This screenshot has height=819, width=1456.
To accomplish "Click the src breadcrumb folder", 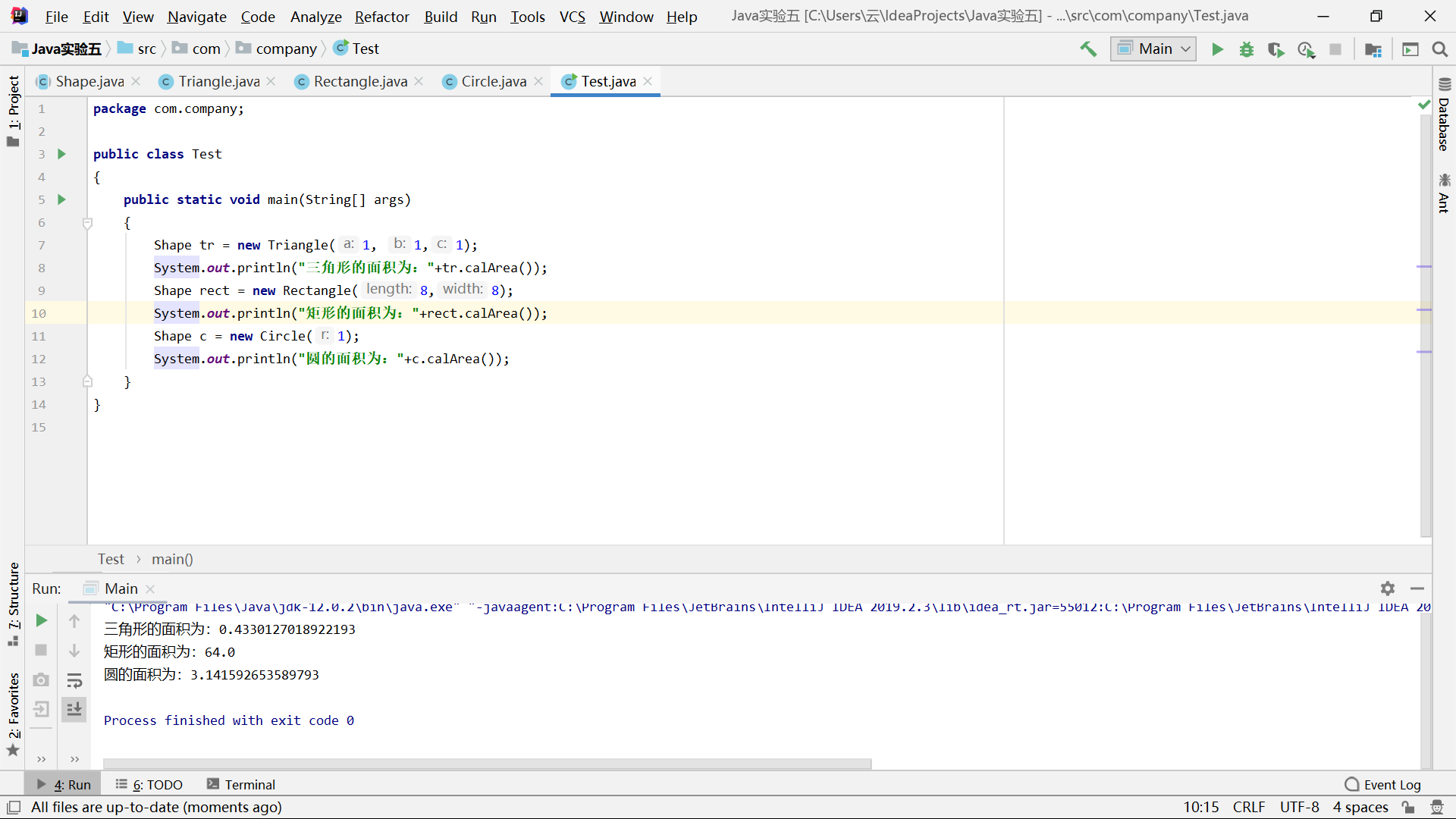I will tap(137, 49).
